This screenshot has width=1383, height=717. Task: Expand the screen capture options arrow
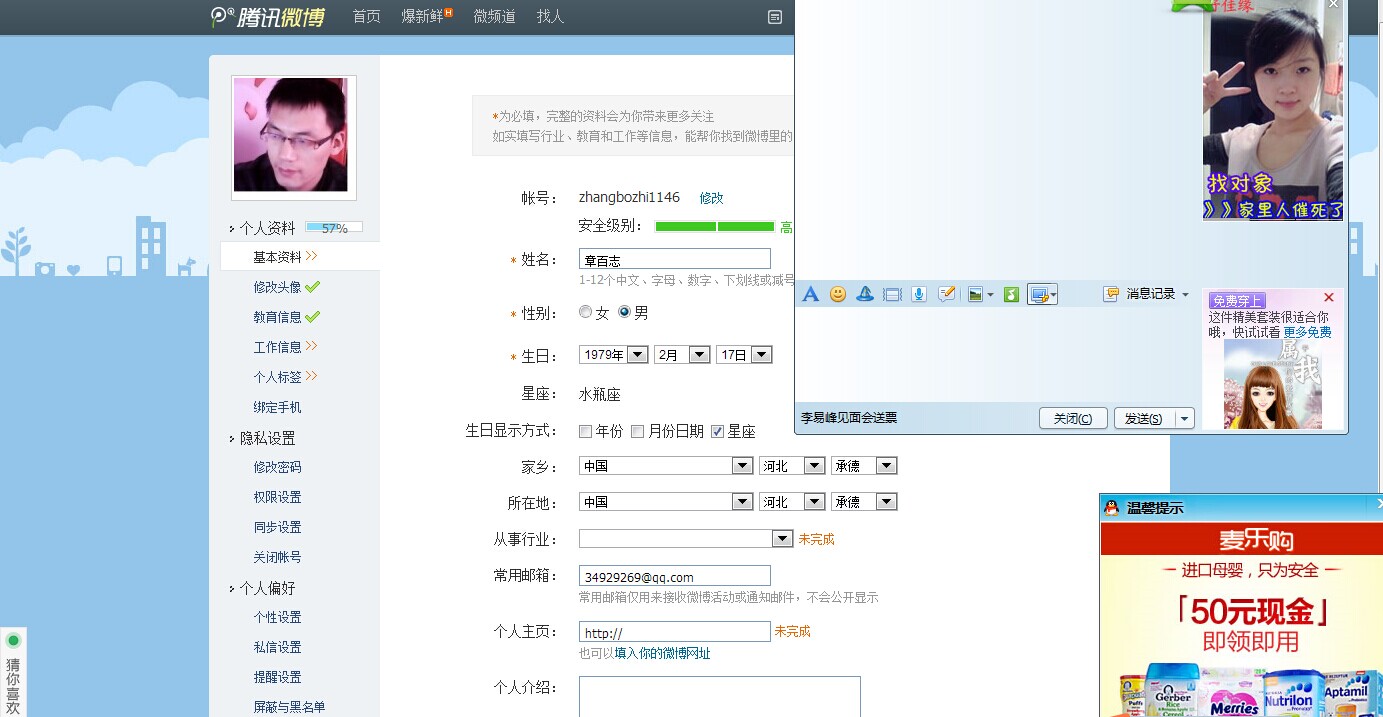click(x=1053, y=295)
